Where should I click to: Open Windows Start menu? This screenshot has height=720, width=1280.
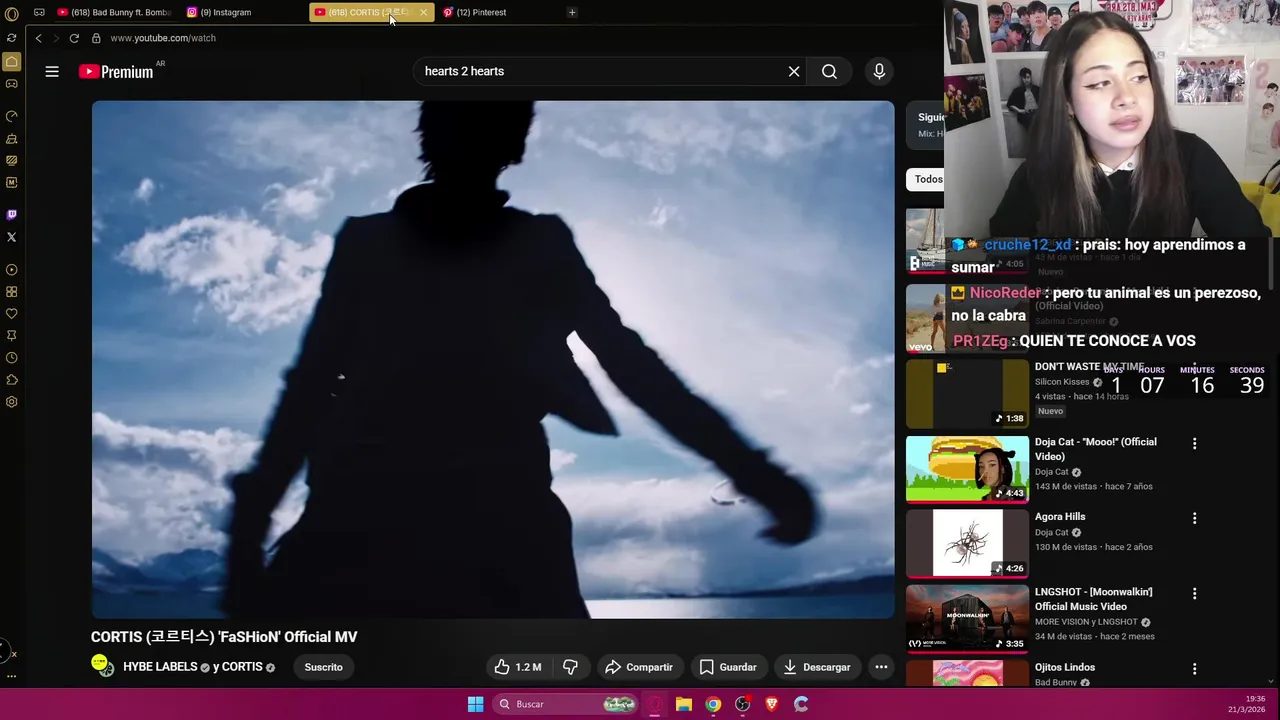pos(476,704)
